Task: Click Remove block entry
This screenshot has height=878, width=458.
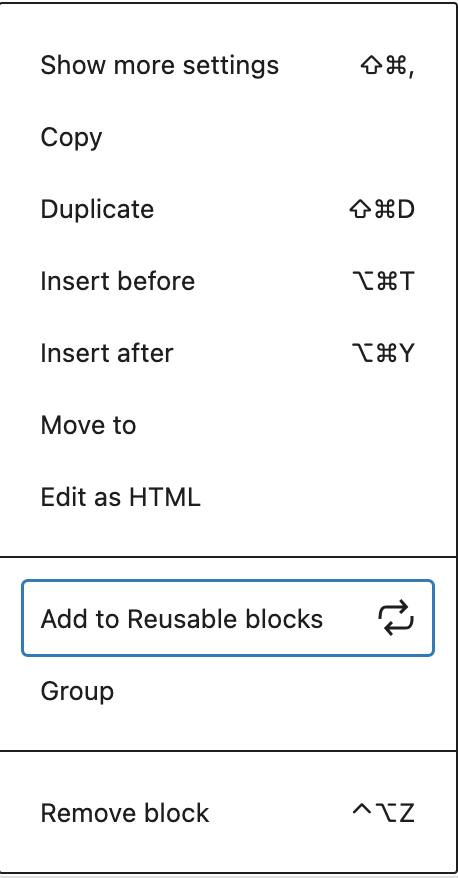Action: (x=228, y=813)
